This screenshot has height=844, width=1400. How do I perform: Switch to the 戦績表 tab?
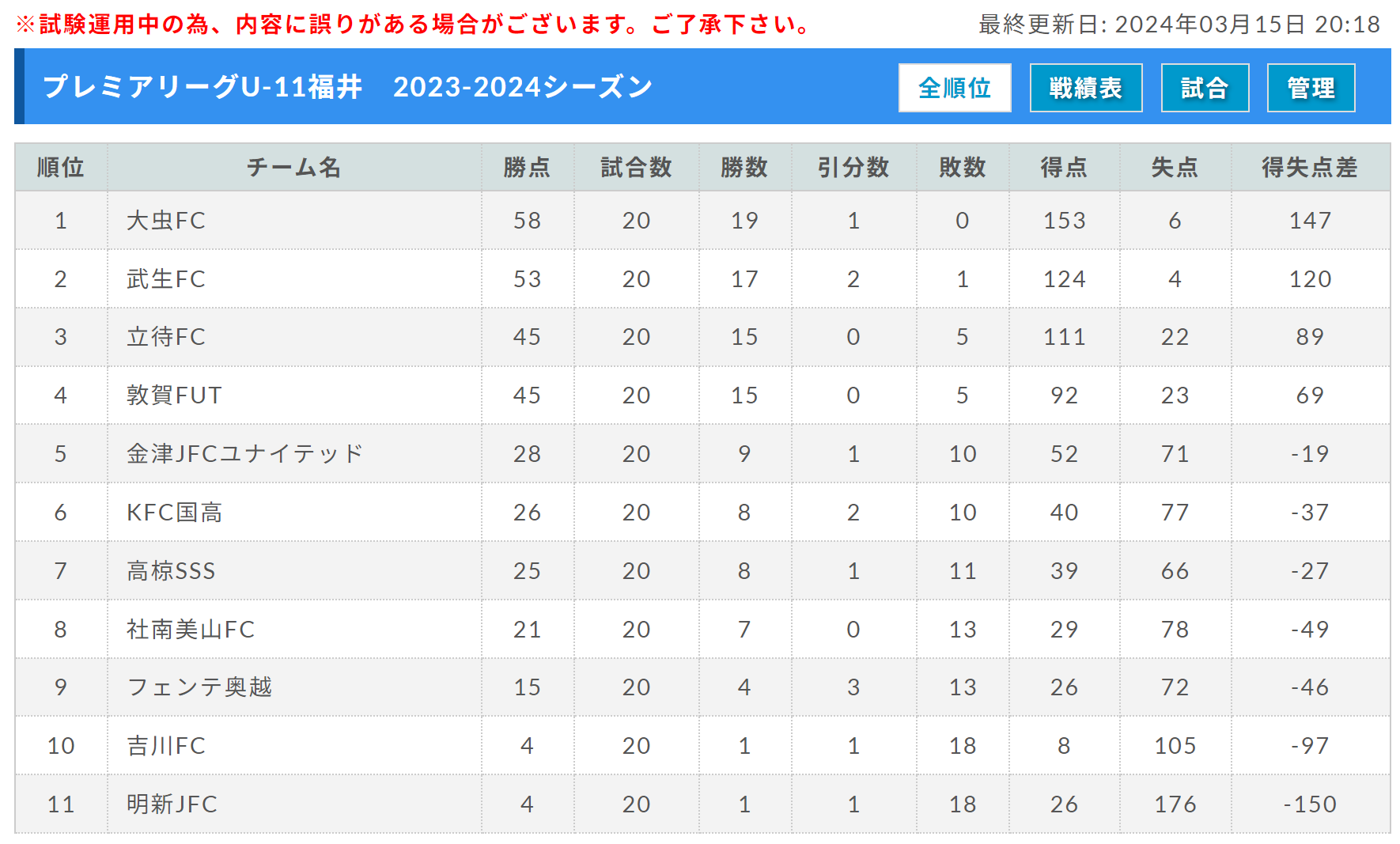pyautogui.click(x=1086, y=88)
